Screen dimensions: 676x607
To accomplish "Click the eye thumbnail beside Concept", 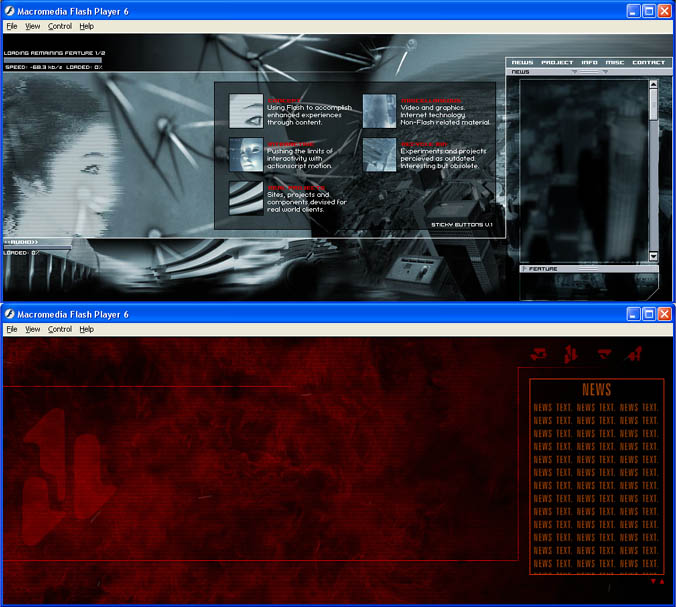I will click(246, 111).
